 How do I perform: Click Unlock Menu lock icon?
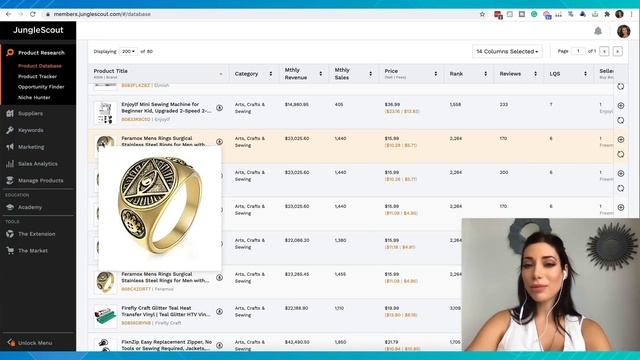[11, 343]
